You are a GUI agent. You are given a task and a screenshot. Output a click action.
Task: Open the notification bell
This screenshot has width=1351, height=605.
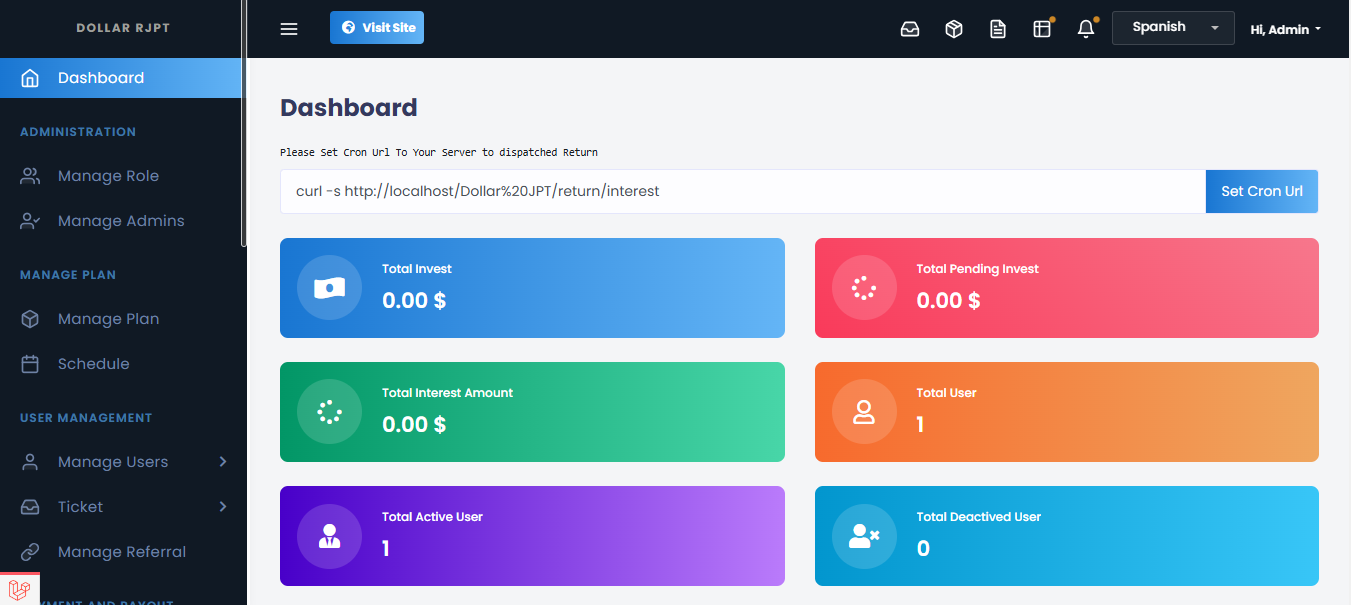1086,29
